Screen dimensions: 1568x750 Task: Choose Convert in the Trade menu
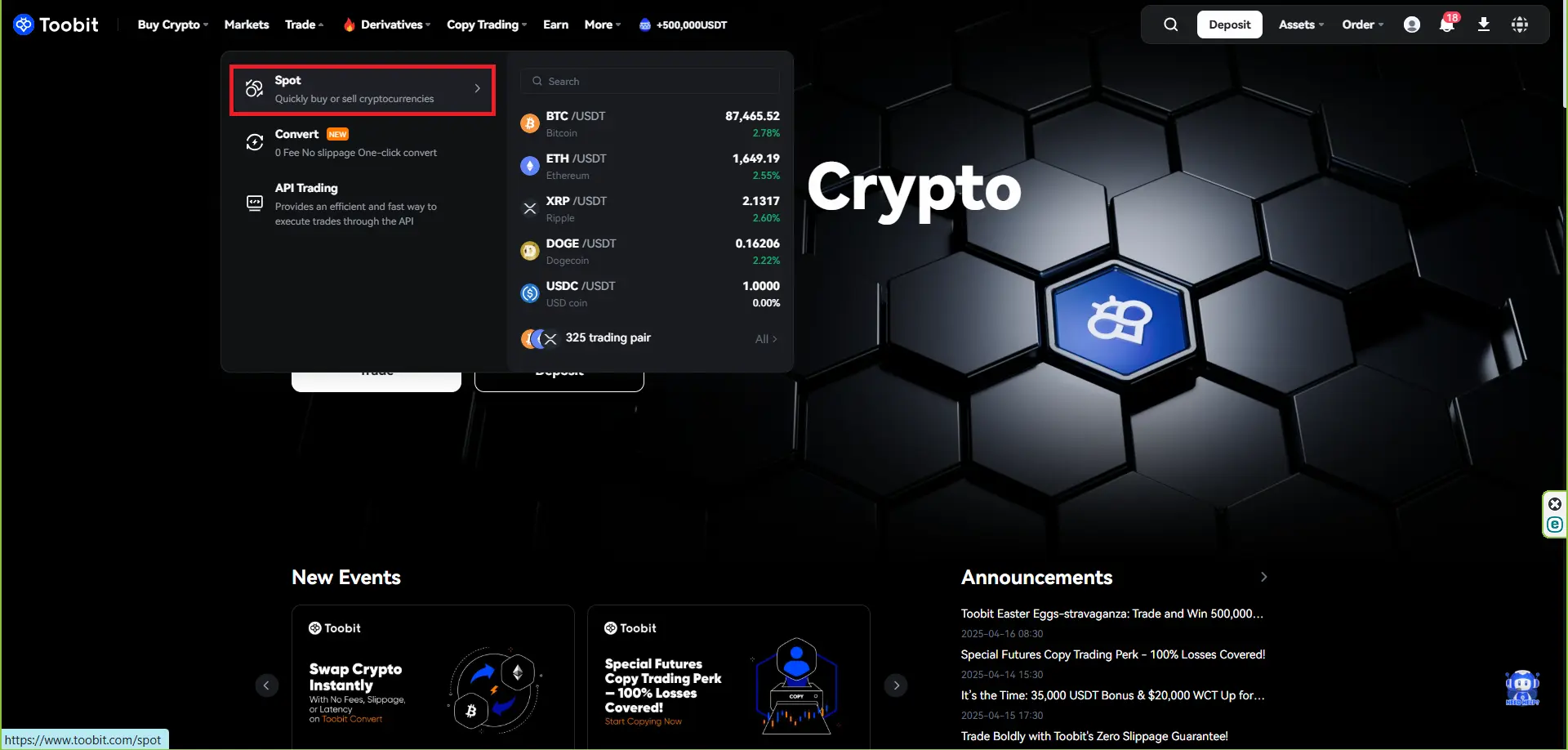[356, 143]
